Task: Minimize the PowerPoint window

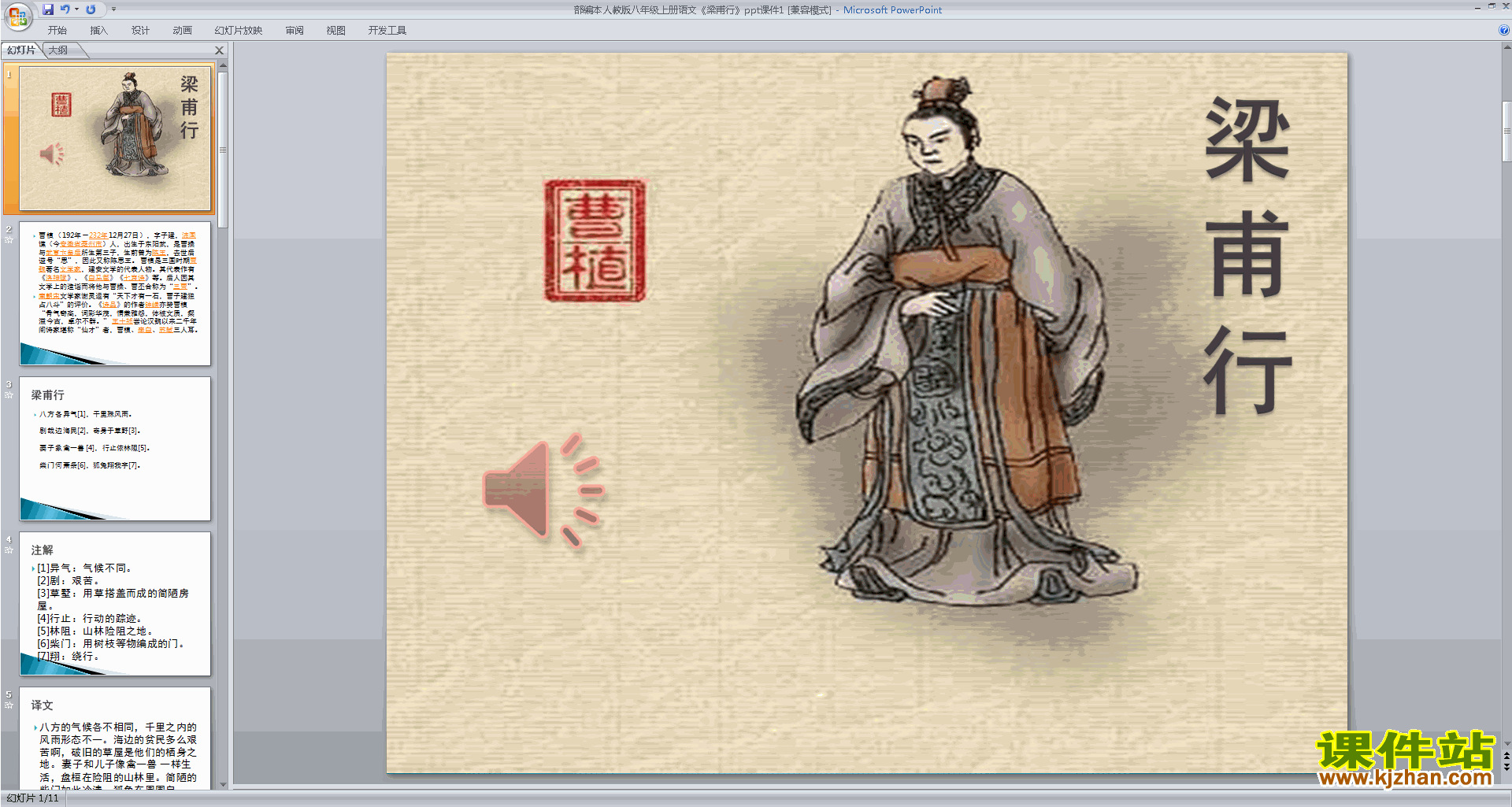Action: click(1477, 7)
